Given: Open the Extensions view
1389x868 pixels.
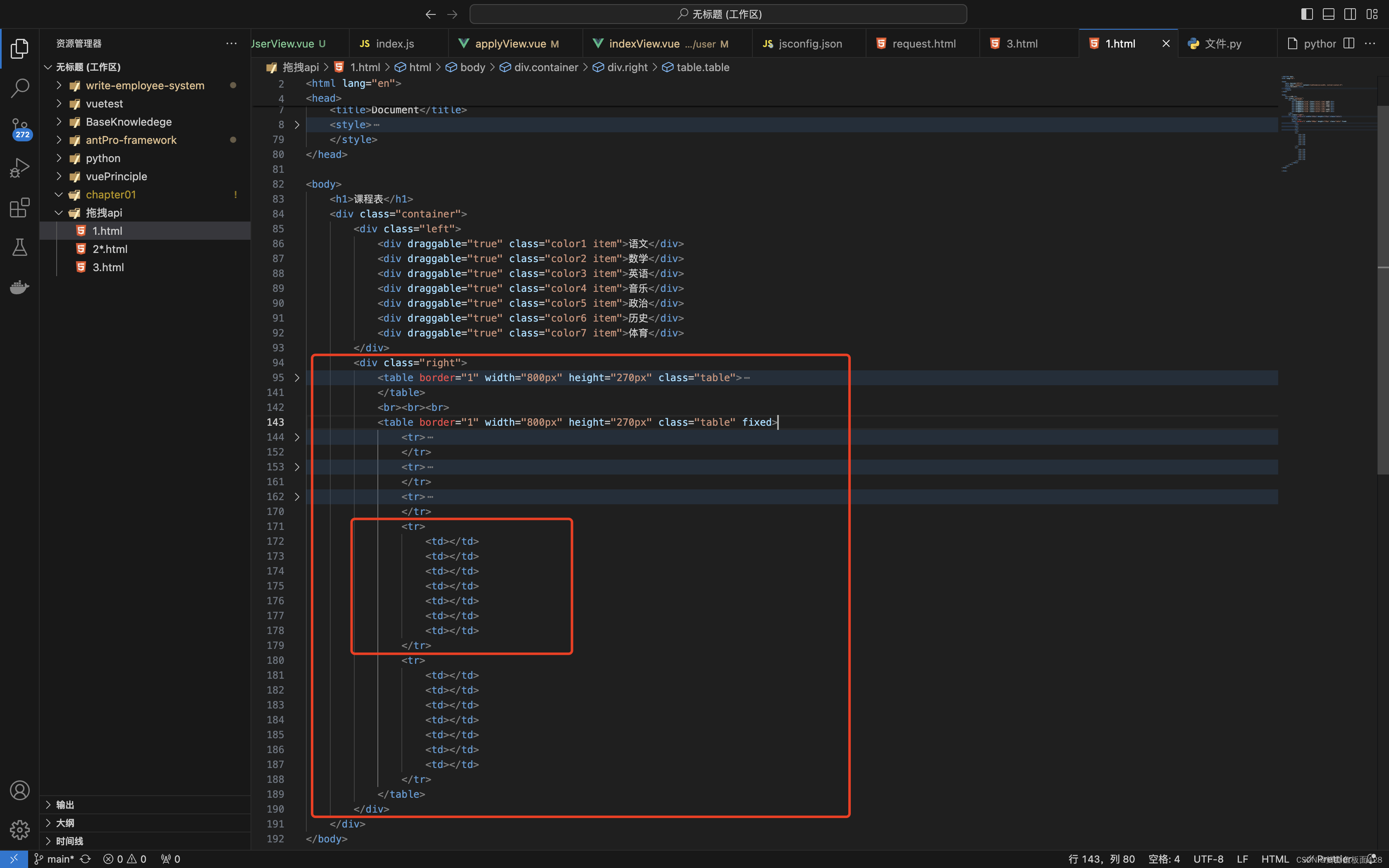Looking at the screenshot, I should click(x=19, y=207).
